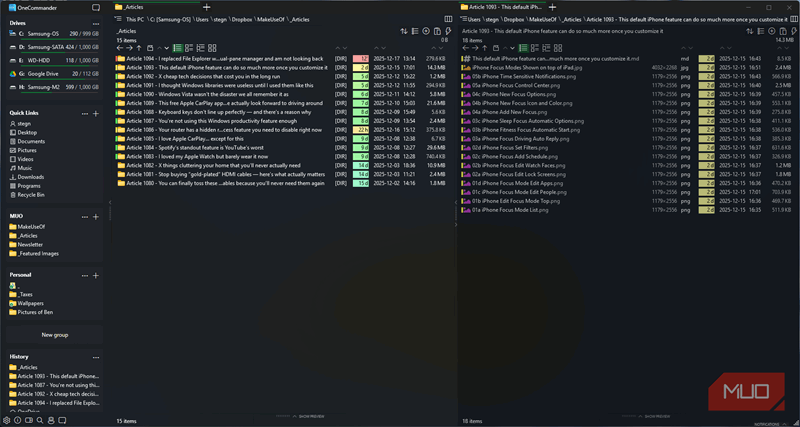Switch right pane to third detailed view mode
This screenshot has width=800, height=427.
(x=546, y=48)
